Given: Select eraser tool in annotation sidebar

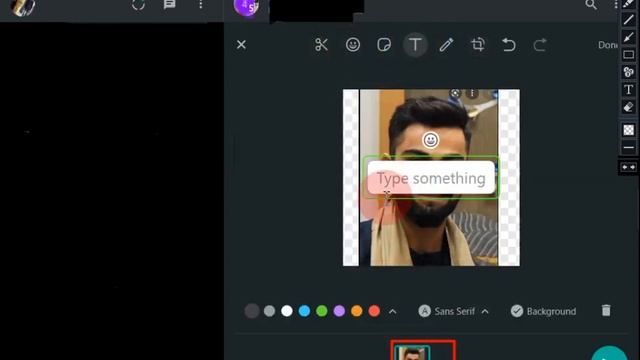Looking at the screenshot, I should click(x=629, y=107).
